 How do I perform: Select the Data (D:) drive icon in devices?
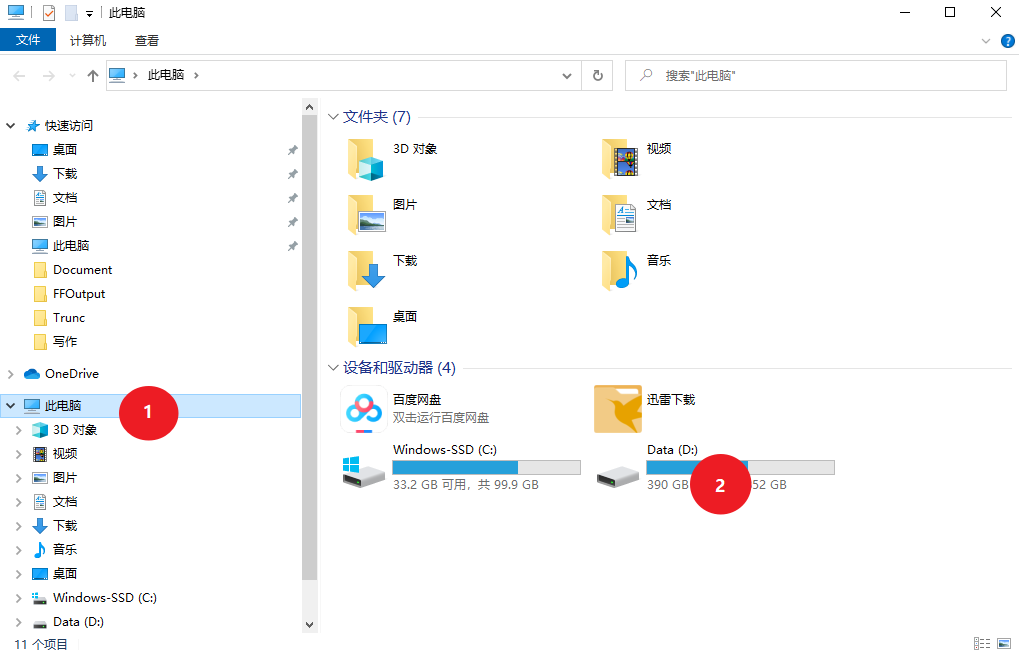tap(618, 477)
